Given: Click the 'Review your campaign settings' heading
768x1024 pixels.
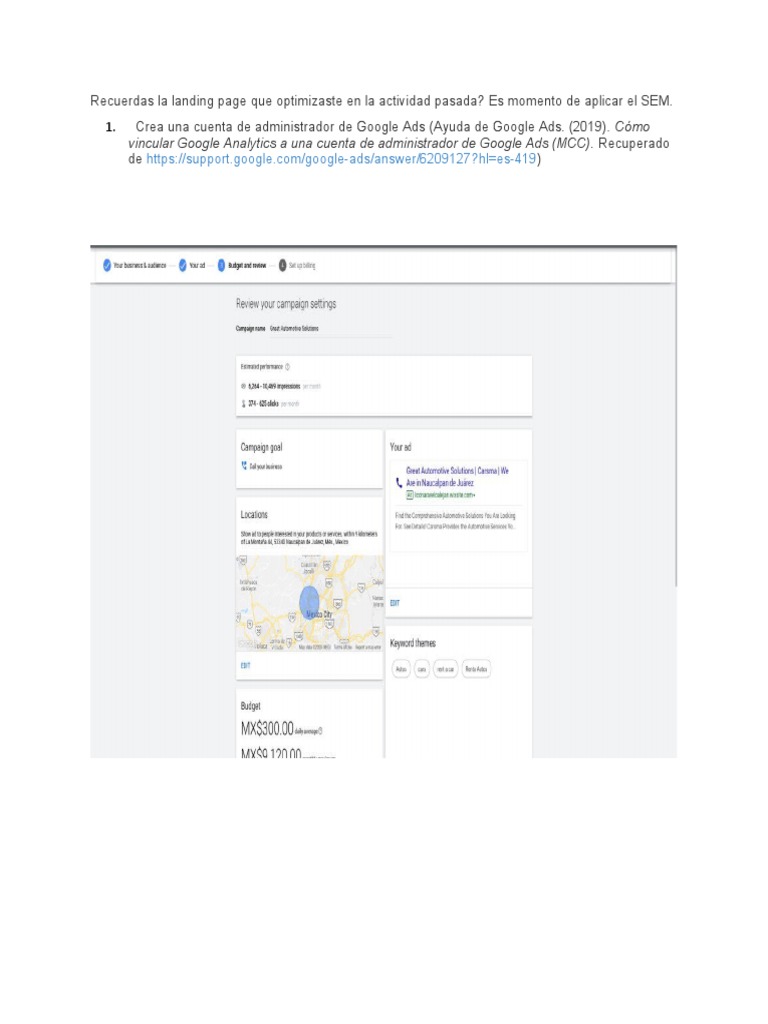Looking at the screenshot, I should point(286,304).
